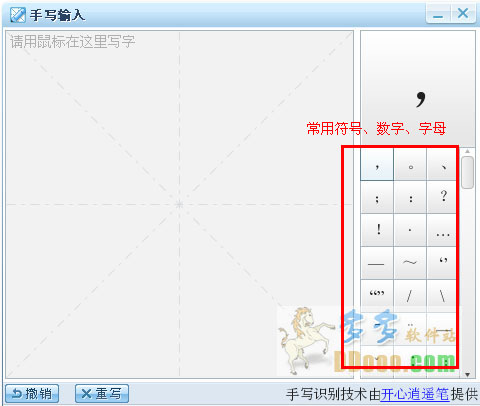Select the backslash \ symbol key
480x406 pixels.
(442, 296)
